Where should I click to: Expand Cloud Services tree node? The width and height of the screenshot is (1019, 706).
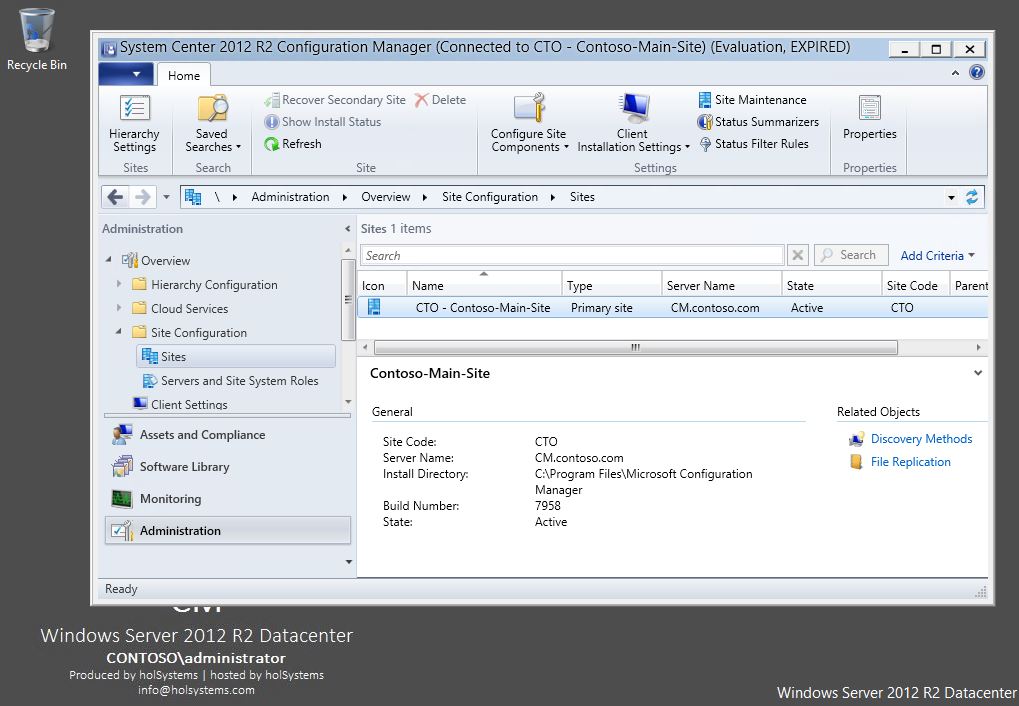118,307
